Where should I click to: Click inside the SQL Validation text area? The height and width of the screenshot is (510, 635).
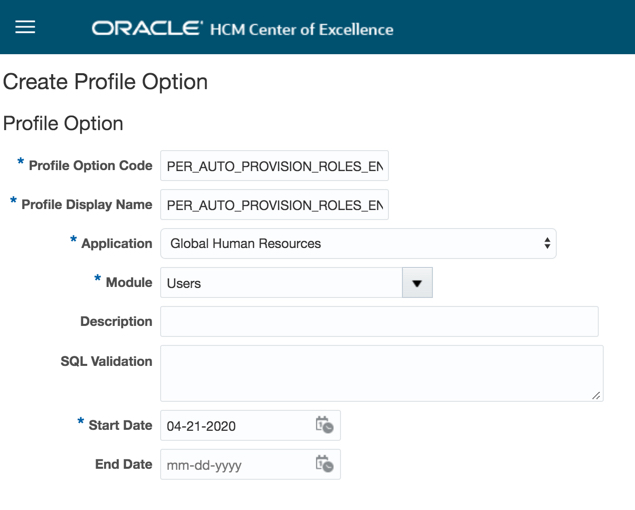(x=381, y=373)
